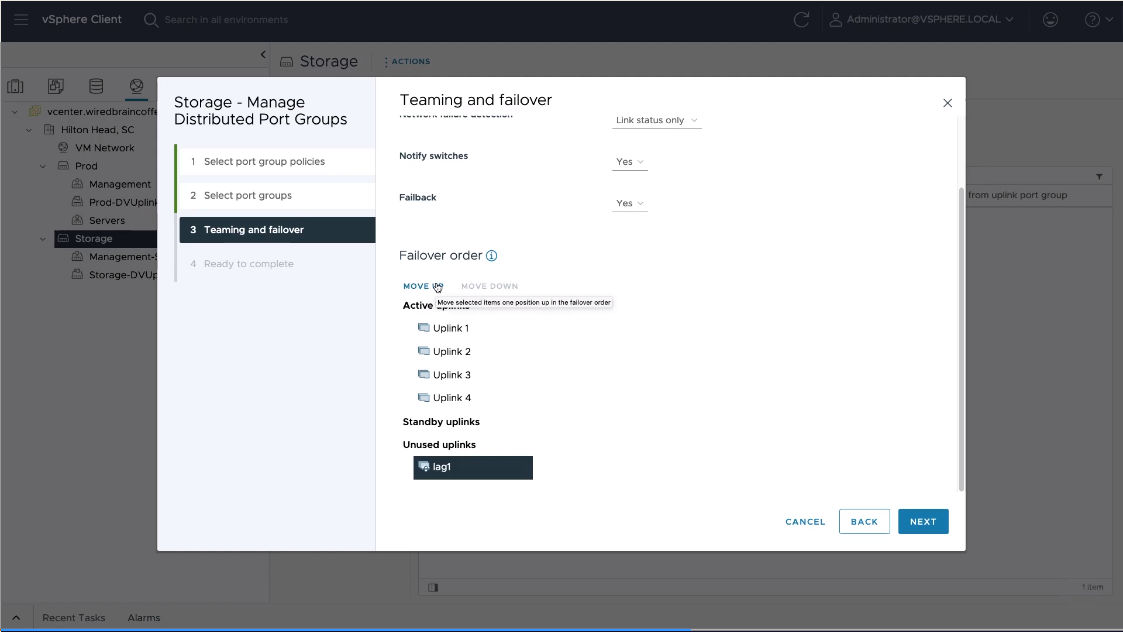1123x632 pixels.
Task: Click the feedback smiley icon
Action: click(x=1050, y=20)
